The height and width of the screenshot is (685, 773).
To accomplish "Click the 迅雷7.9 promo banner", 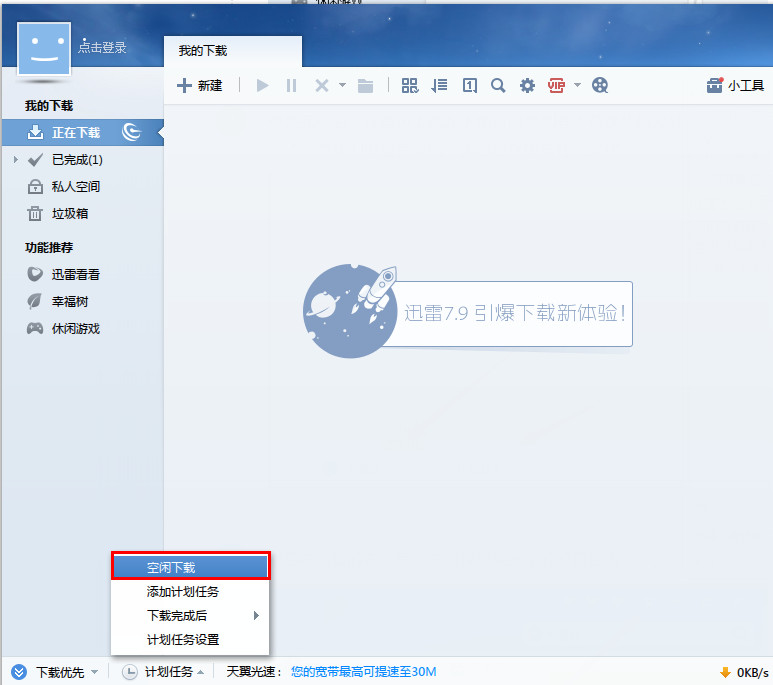I will click(467, 313).
